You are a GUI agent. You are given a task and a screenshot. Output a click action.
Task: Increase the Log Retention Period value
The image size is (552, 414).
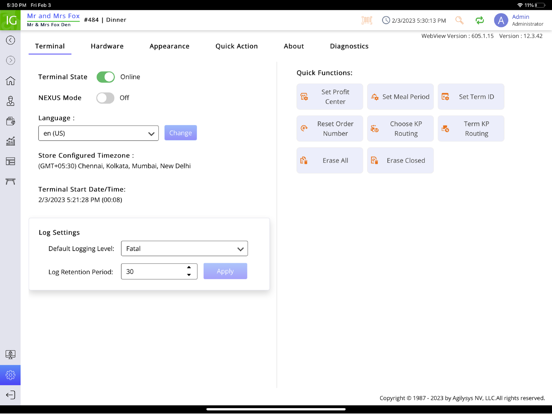click(x=189, y=268)
